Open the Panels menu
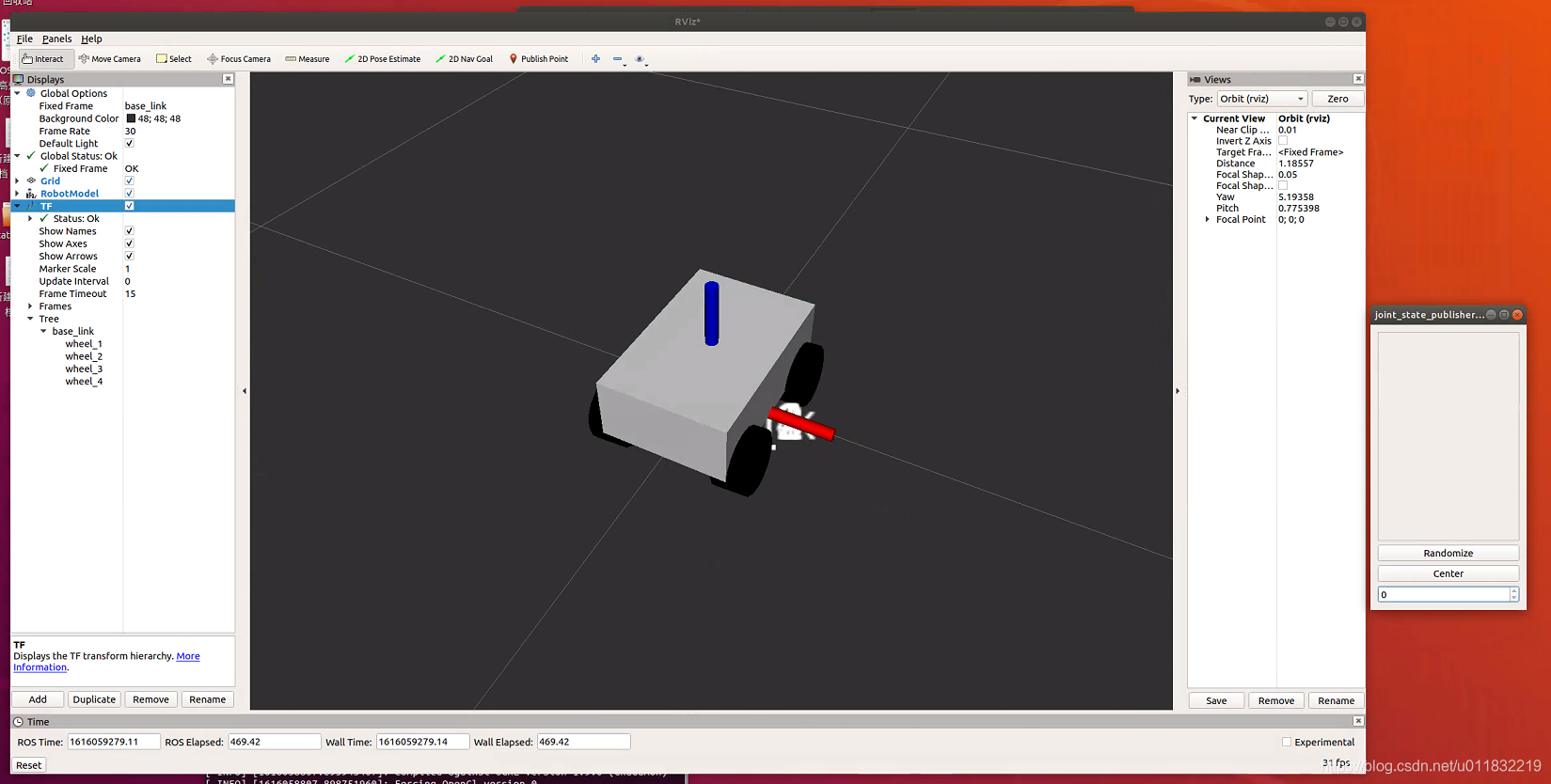Viewport: 1551px width, 784px height. (x=56, y=39)
